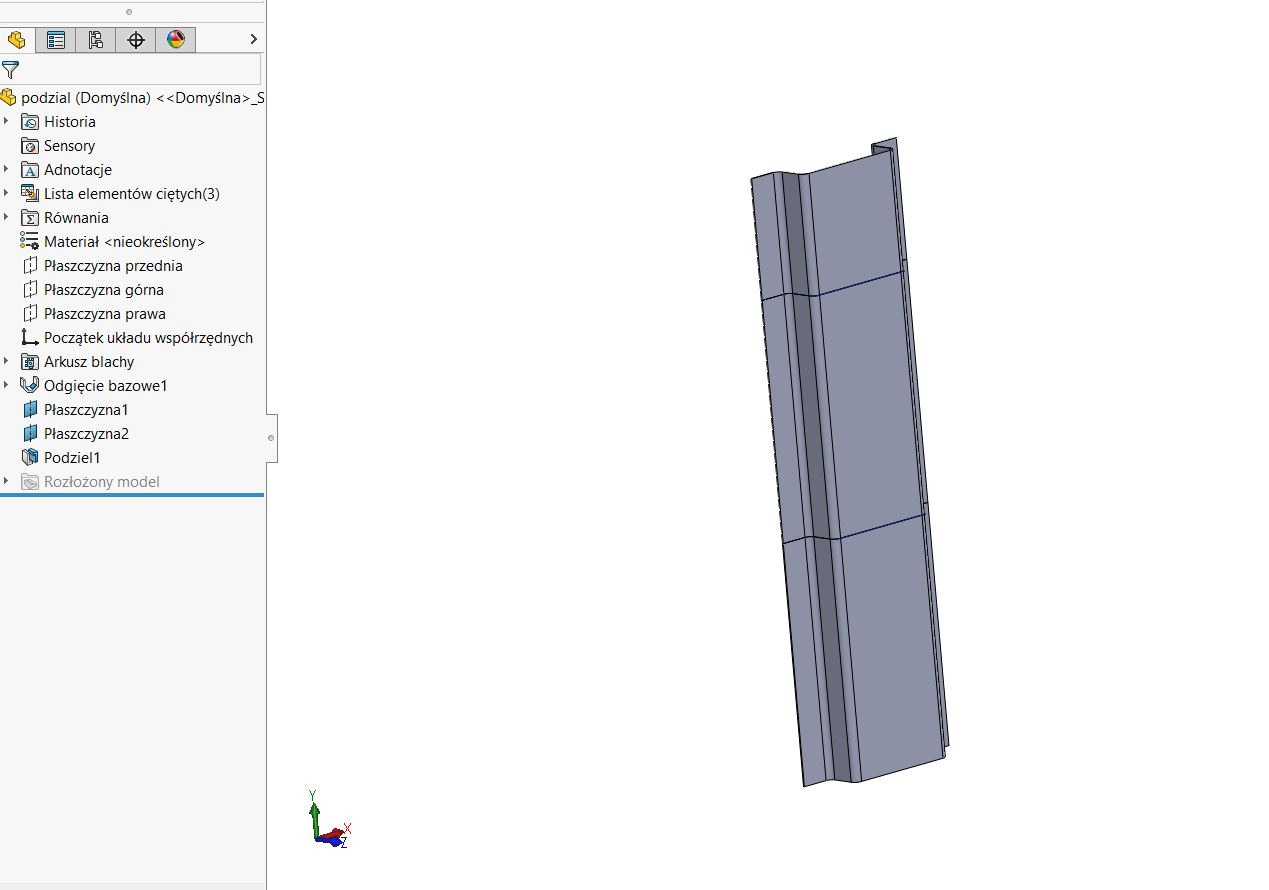Expand Lista elementów ciętych(3)
Image resolution: width=1269 pixels, height=890 pixels.
click(6, 193)
